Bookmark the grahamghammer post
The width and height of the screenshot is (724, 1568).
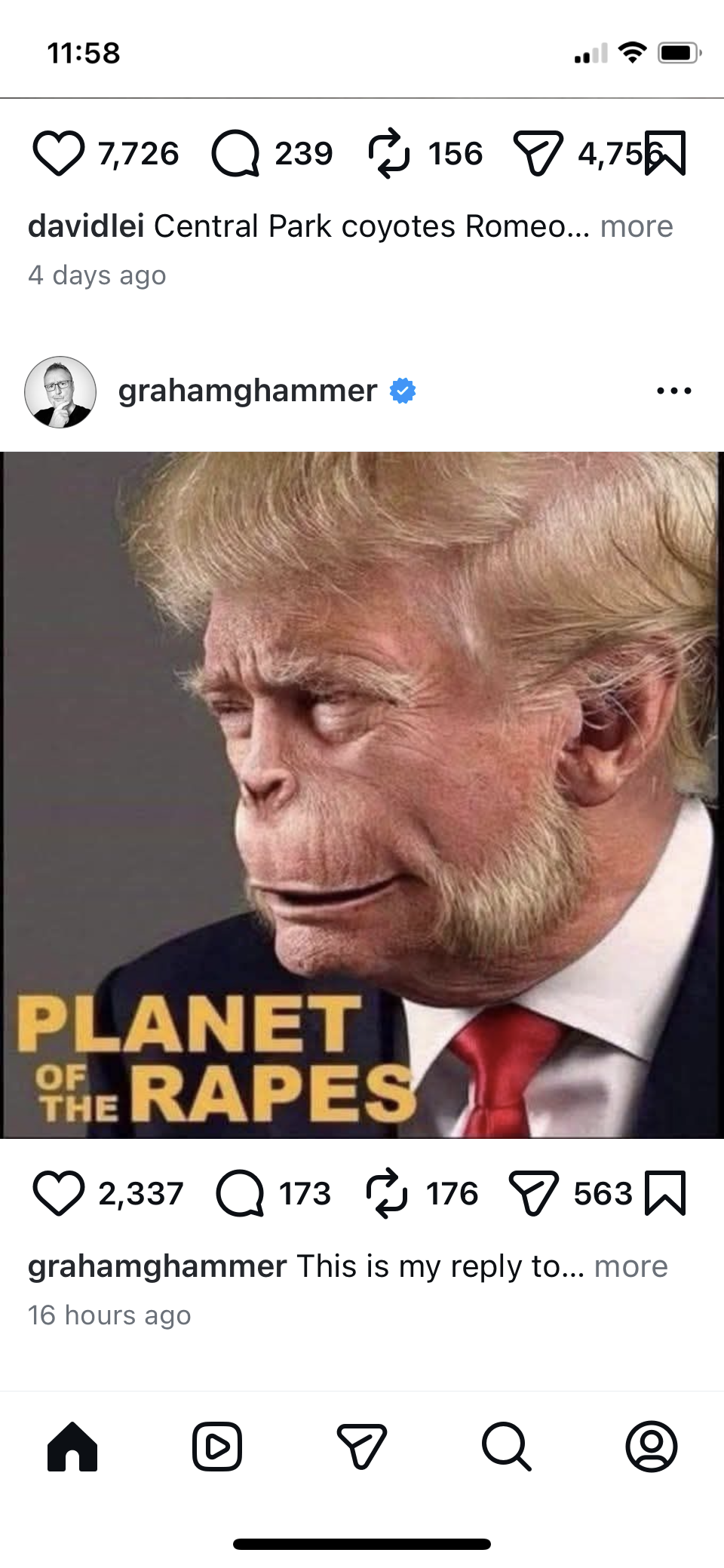pos(665,1193)
